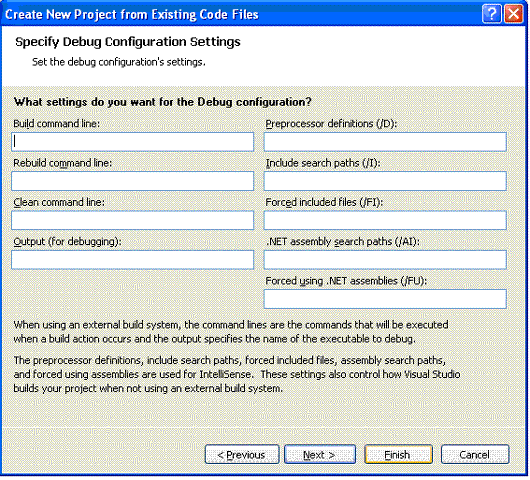Select the .NET assembly search paths field

385,260
